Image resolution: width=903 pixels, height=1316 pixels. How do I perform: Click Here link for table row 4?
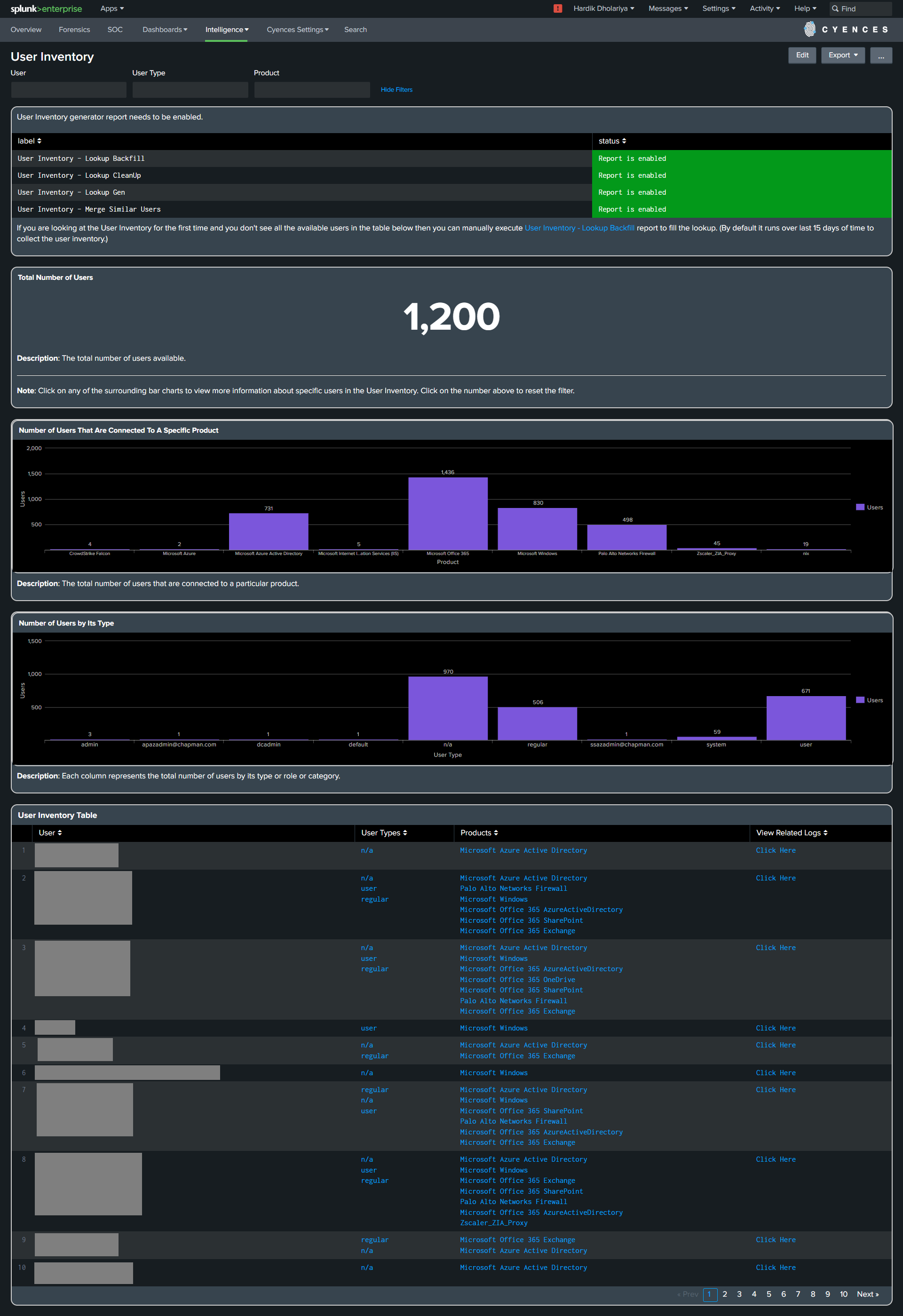776,1028
